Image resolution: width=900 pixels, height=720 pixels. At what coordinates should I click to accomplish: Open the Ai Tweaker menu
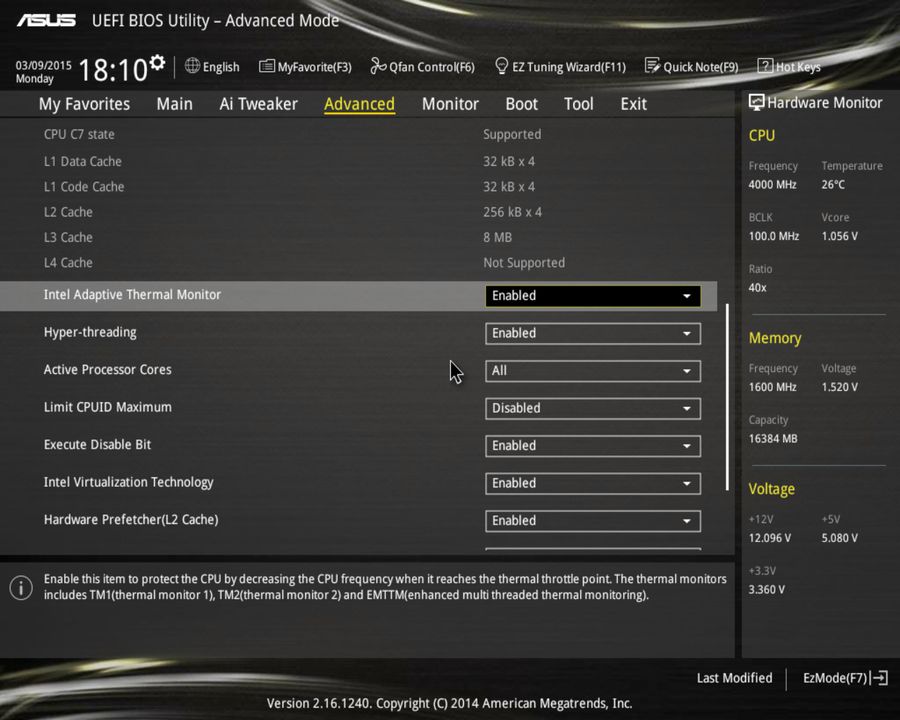click(x=258, y=103)
